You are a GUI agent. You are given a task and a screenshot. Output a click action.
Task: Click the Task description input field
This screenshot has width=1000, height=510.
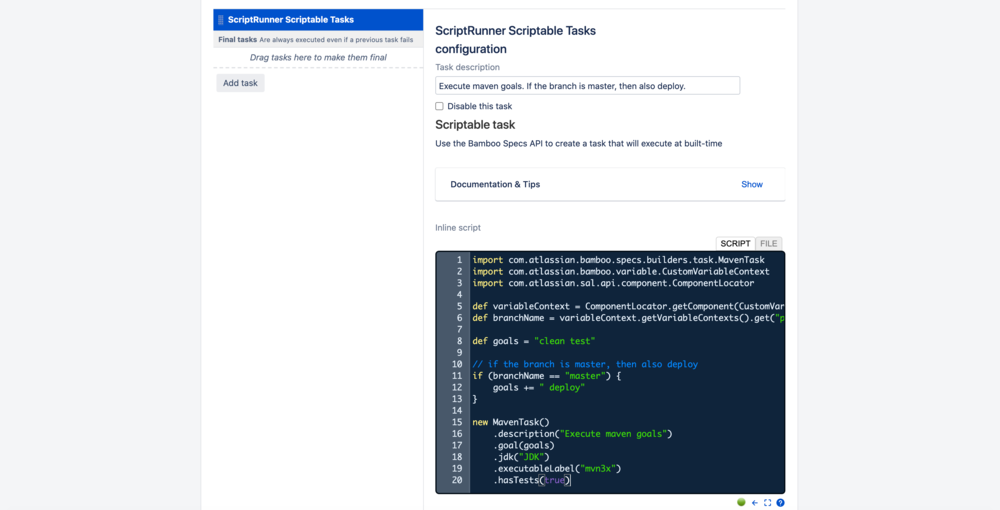(x=587, y=86)
